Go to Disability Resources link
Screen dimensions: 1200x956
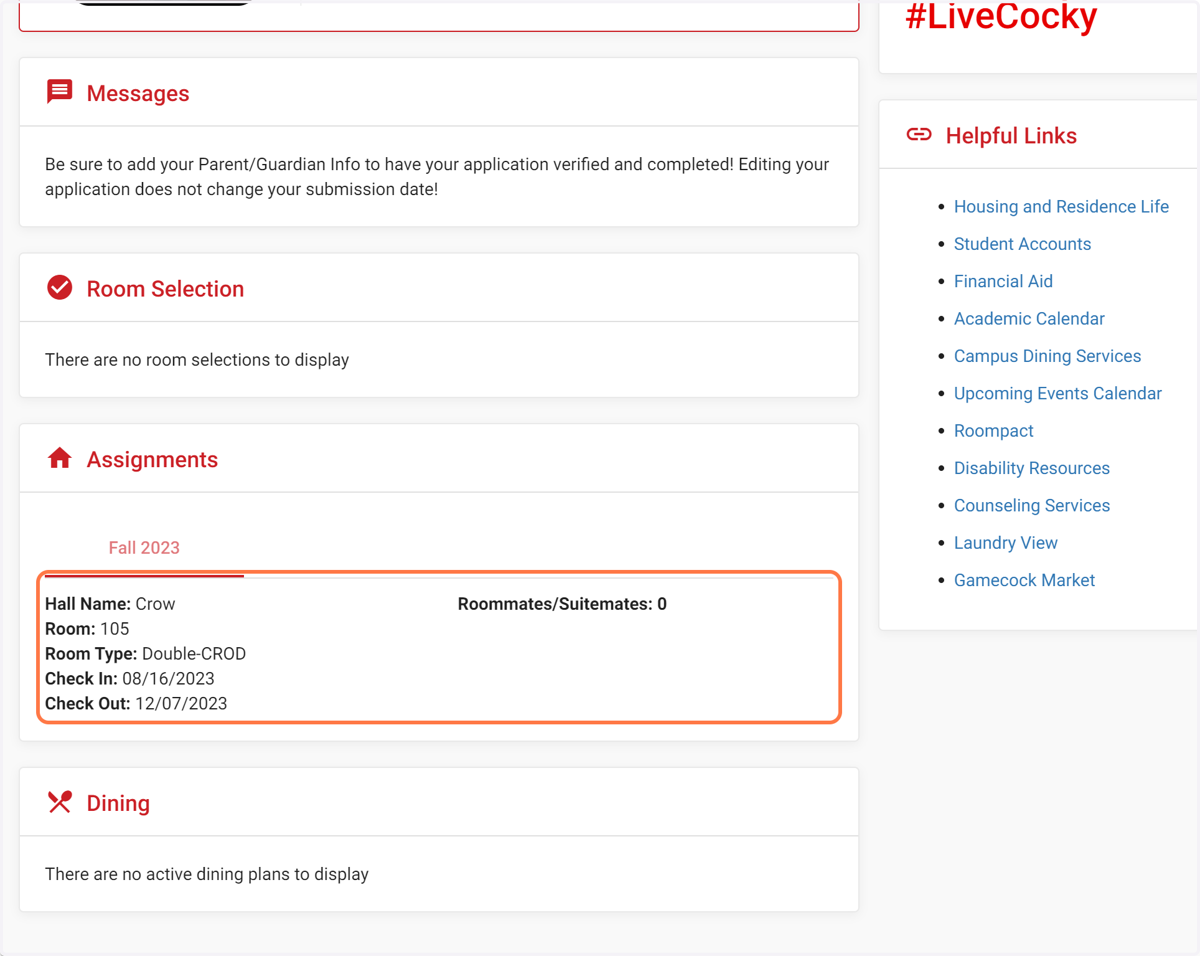pyautogui.click(x=1032, y=468)
